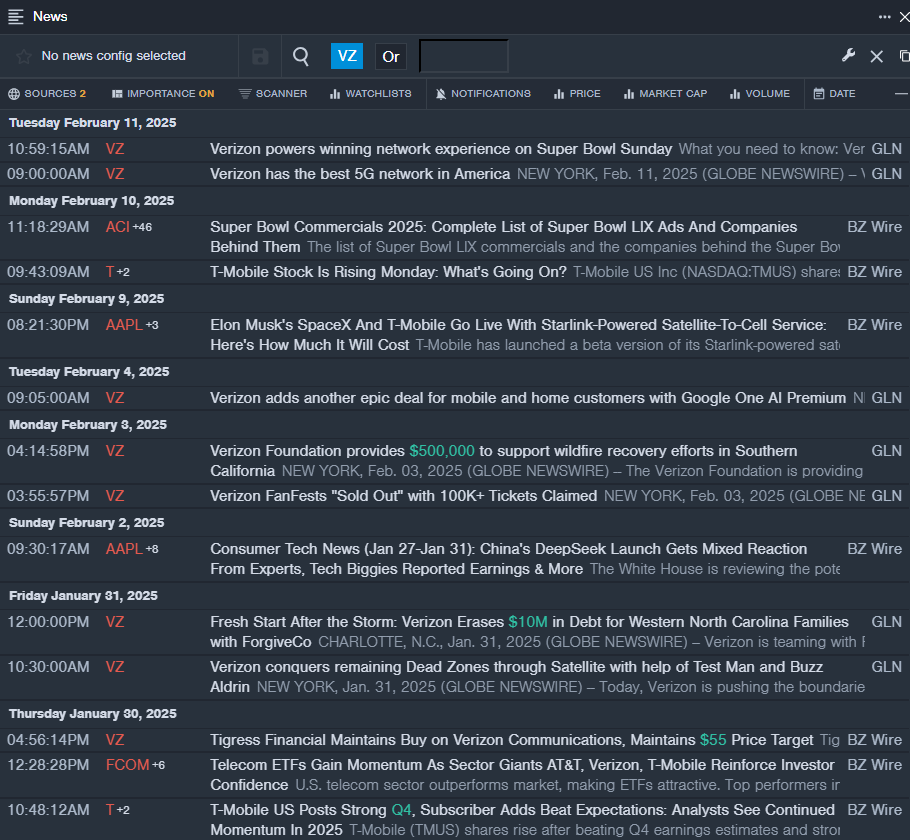Open the Sources 2 filter
This screenshot has width=910, height=840.
click(x=47, y=93)
